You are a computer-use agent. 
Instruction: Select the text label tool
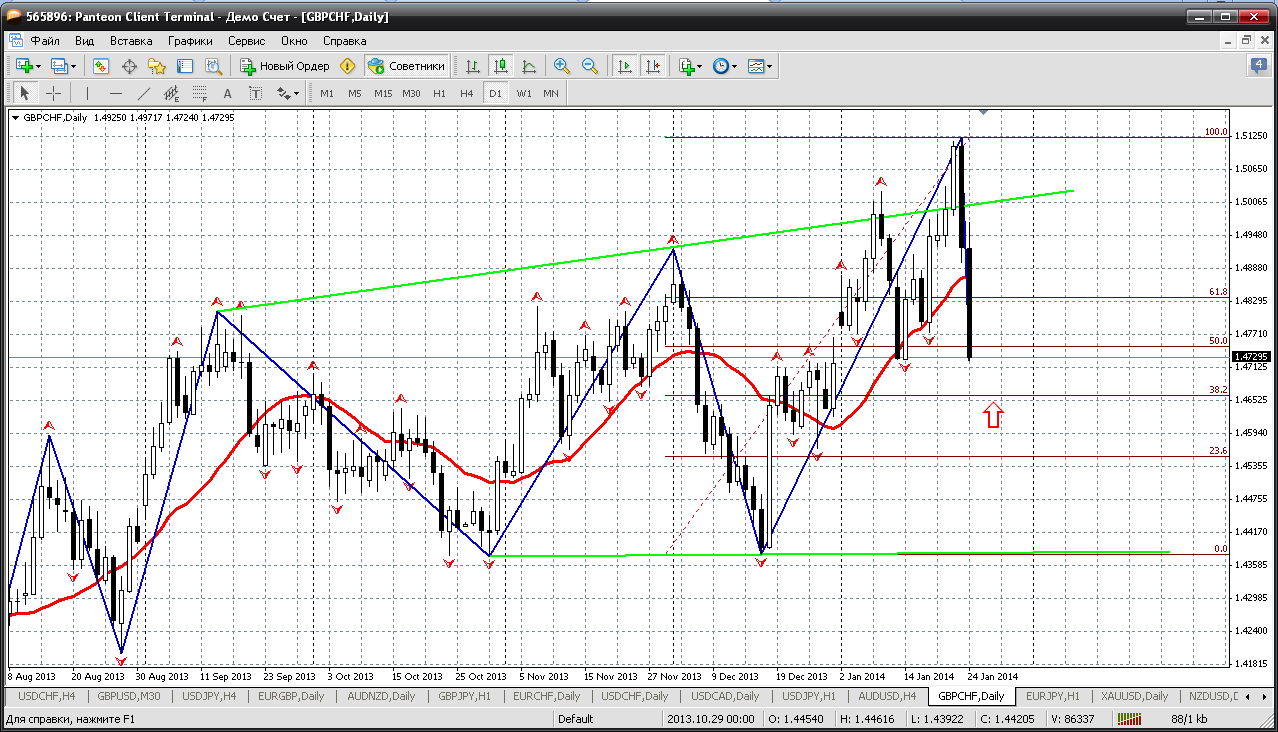pyautogui.click(x=255, y=93)
